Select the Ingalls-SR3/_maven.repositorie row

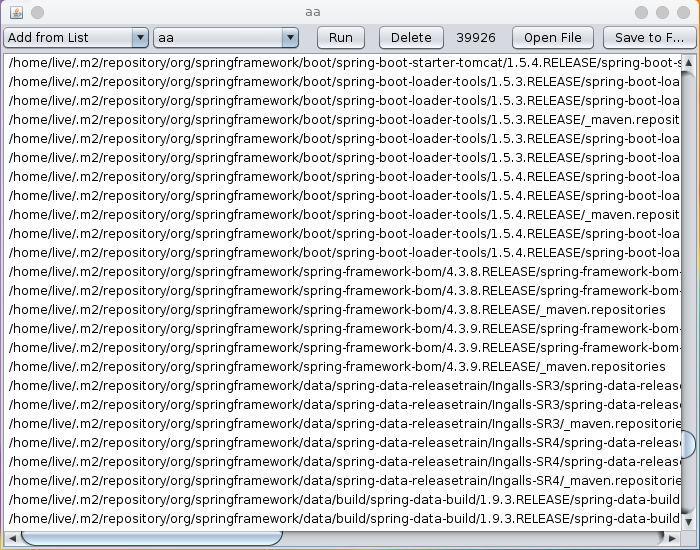click(342, 424)
